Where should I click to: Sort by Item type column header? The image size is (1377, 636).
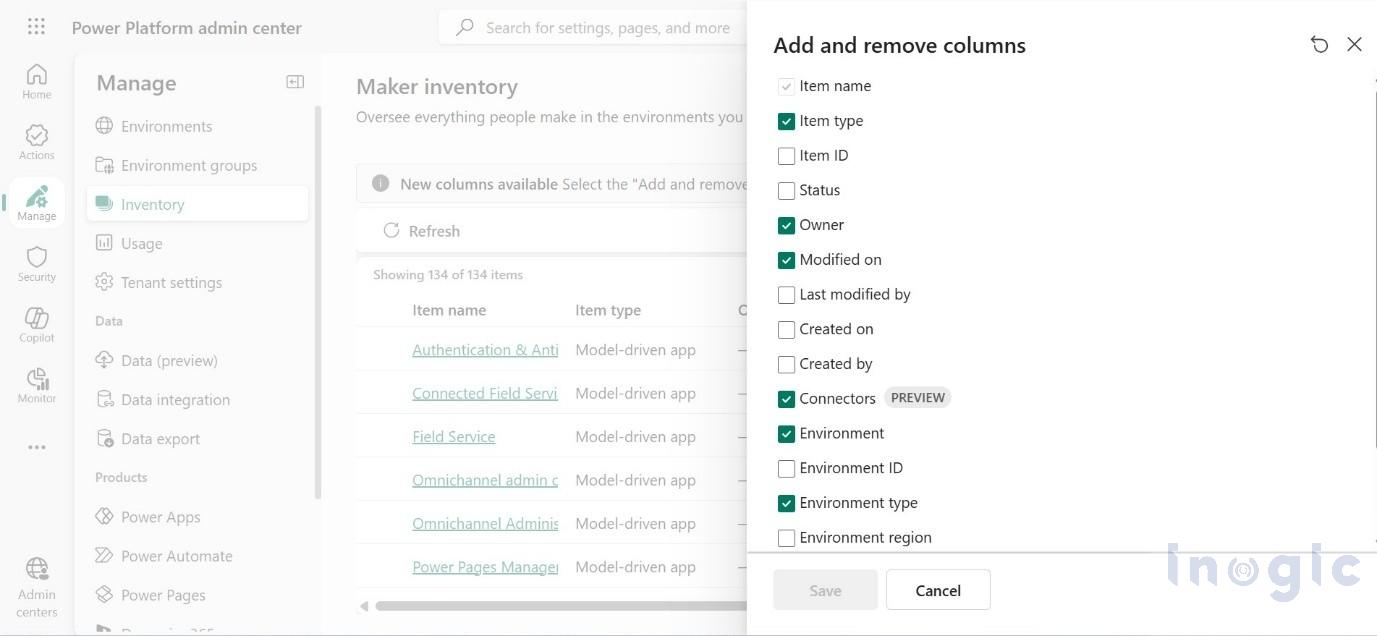click(x=608, y=310)
